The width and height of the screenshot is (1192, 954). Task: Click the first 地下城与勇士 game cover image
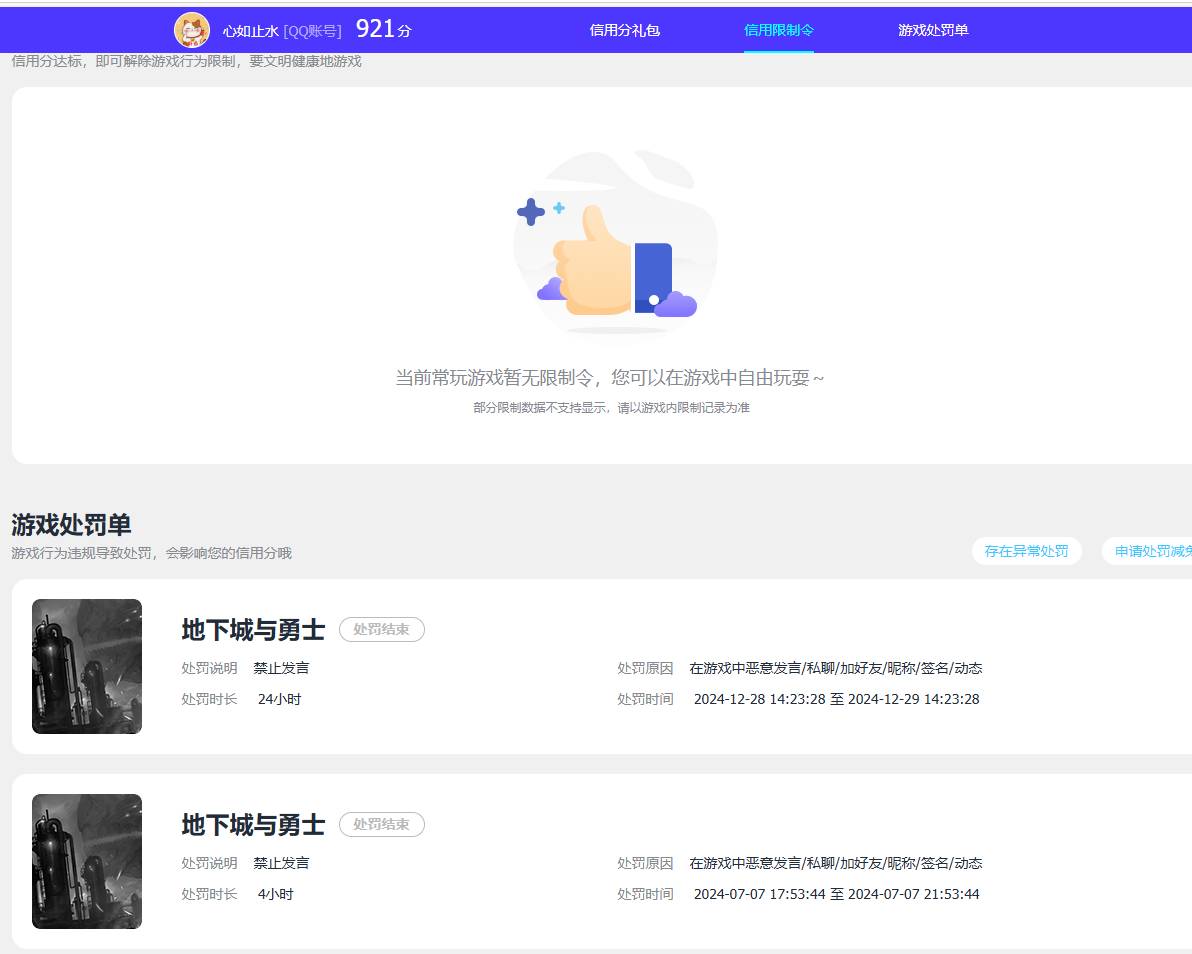click(x=87, y=666)
